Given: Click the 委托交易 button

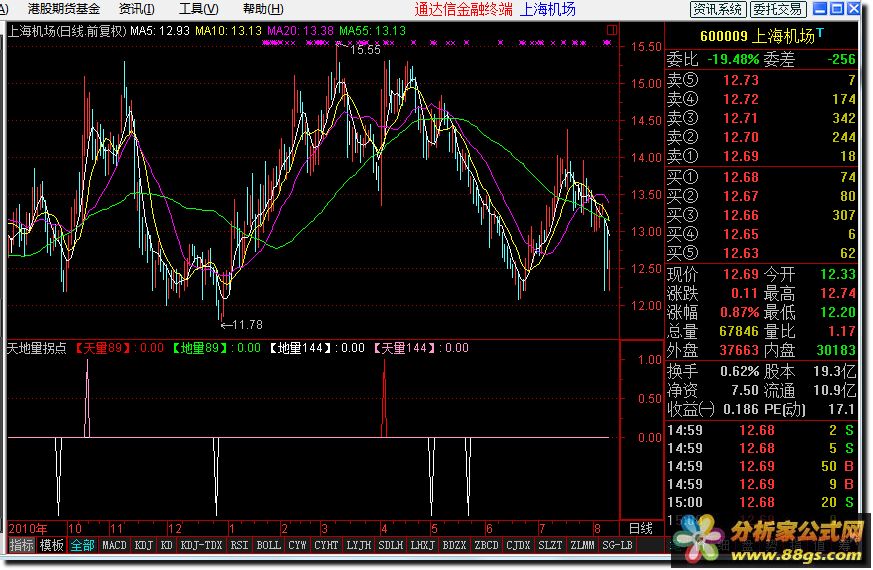Looking at the screenshot, I should pyautogui.click(x=777, y=9).
